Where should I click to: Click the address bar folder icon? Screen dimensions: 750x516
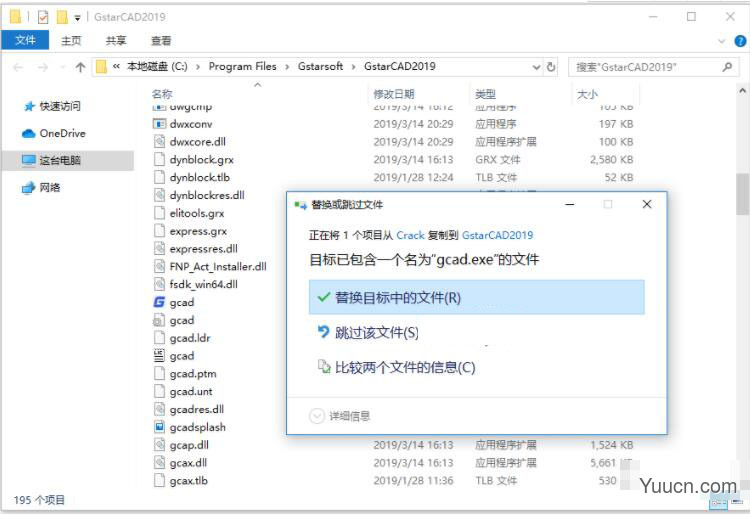(x=101, y=67)
